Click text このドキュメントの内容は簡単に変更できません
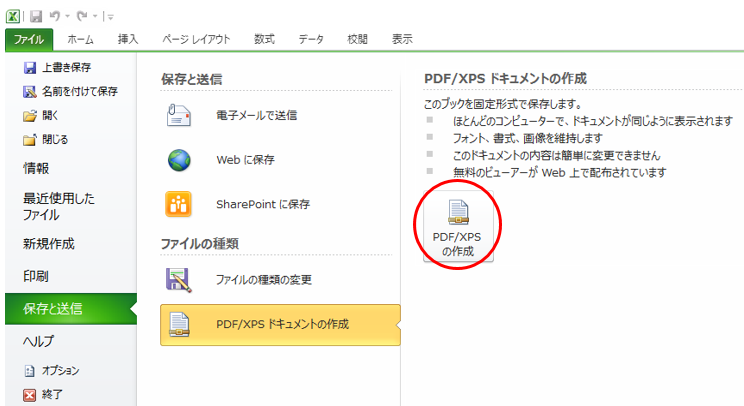The height and width of the screenshot is (406, 744). click(557, 155)
